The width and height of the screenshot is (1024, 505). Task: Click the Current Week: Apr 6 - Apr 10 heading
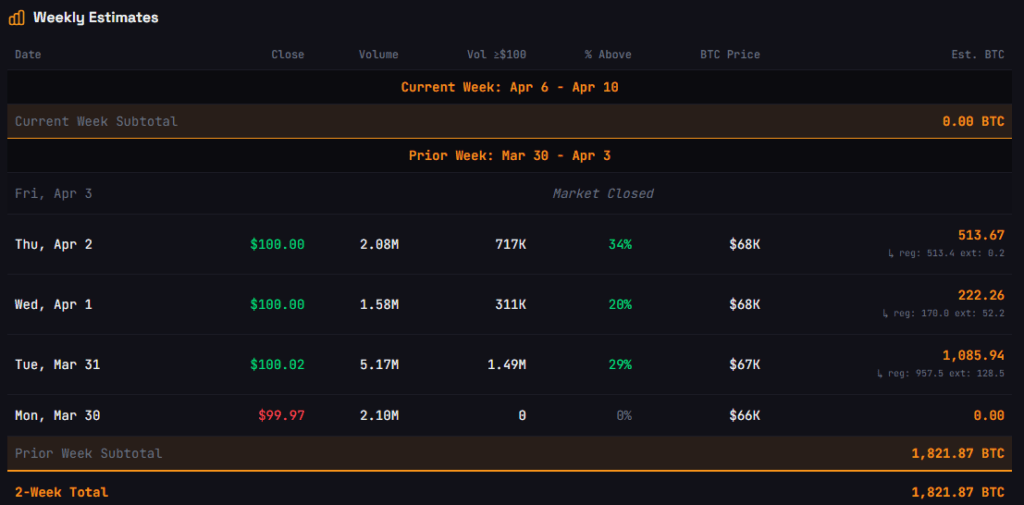510,87
